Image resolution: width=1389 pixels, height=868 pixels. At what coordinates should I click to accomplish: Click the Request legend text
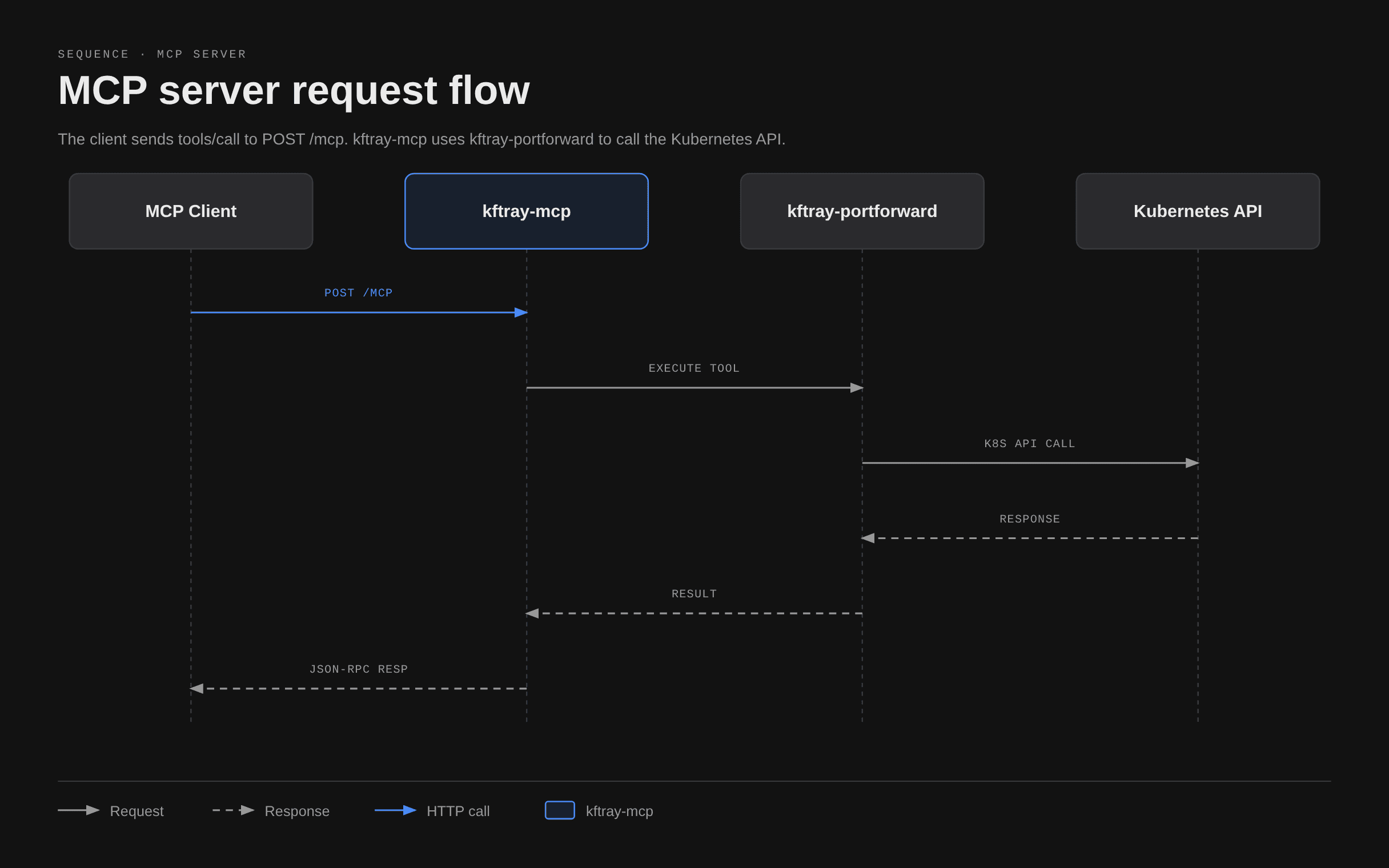(137, 811)
